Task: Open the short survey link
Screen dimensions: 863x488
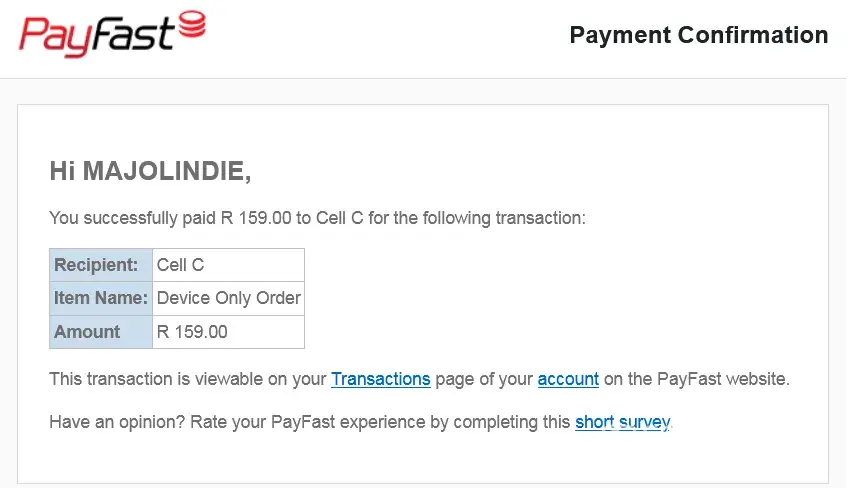Action: (622, 422)
